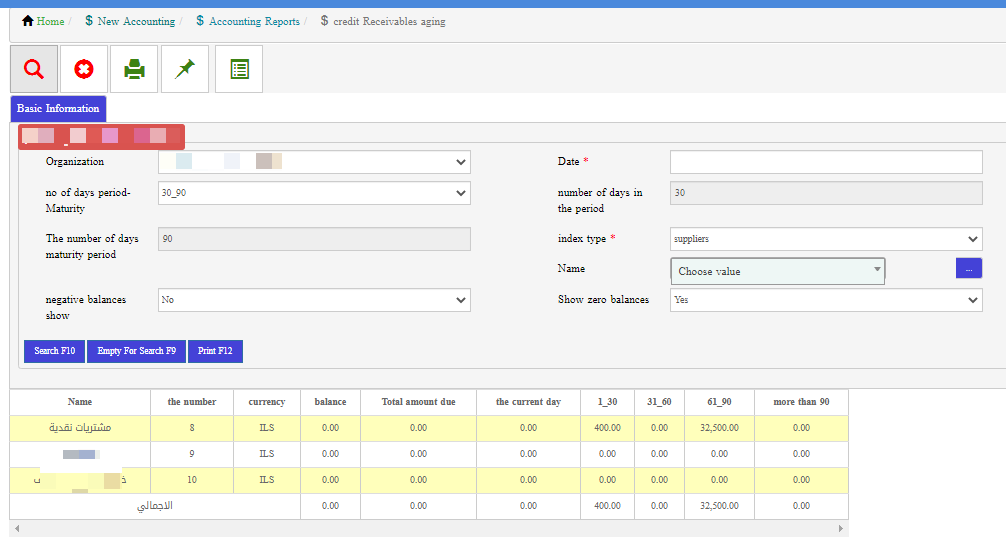
Task: Open the index type dropdown
Action: (826, 239)
